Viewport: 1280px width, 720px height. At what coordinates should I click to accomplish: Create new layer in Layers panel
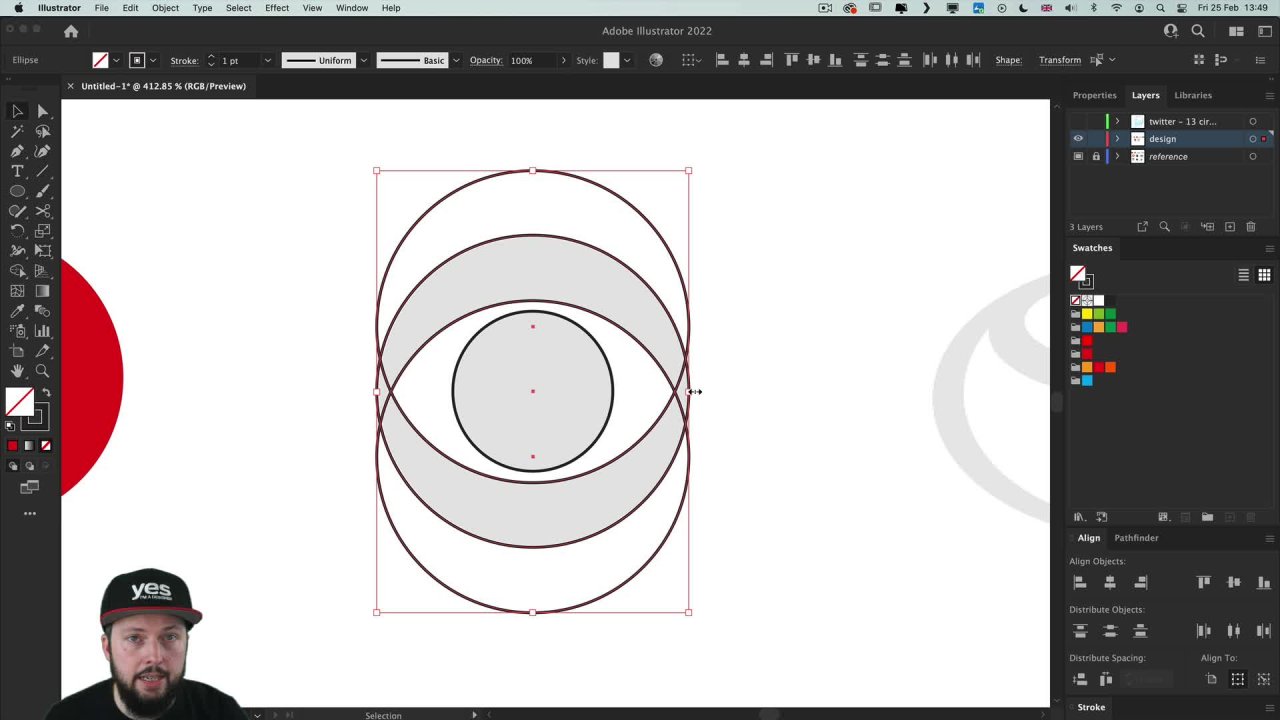[1230, 227]
